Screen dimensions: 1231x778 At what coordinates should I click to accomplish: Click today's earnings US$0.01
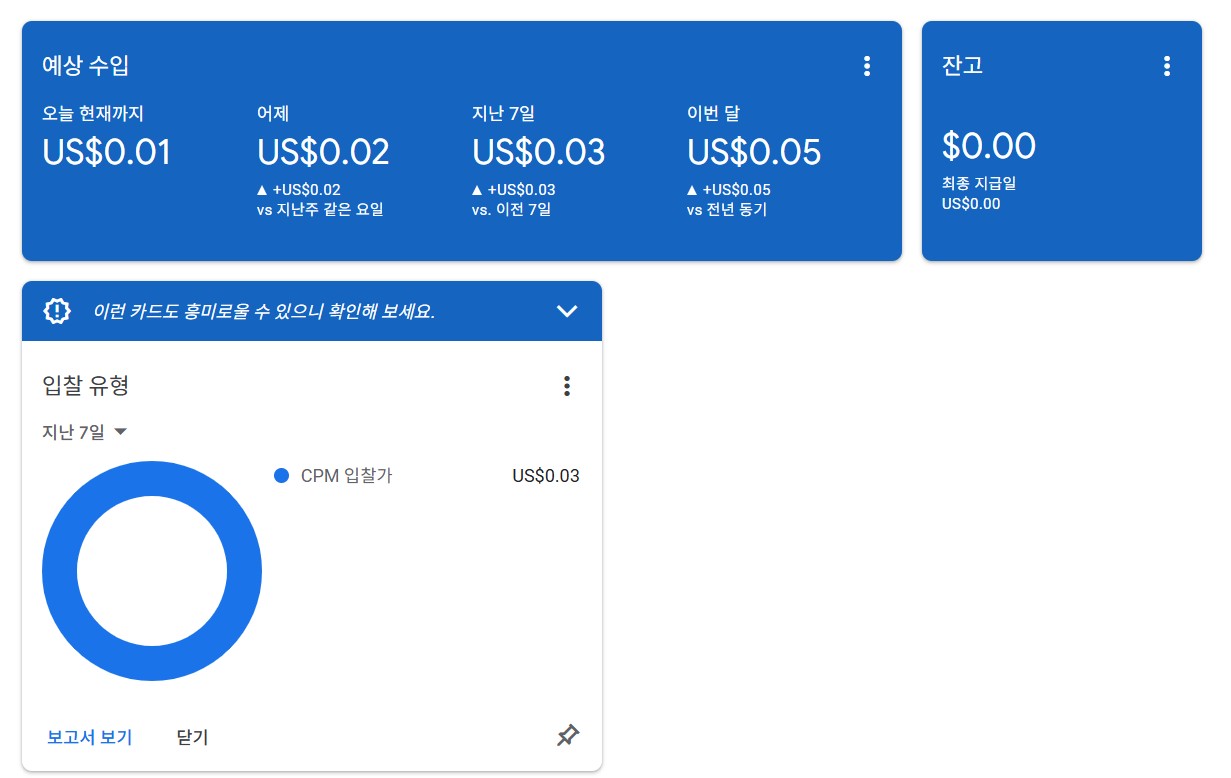click(x=107, y=152)
